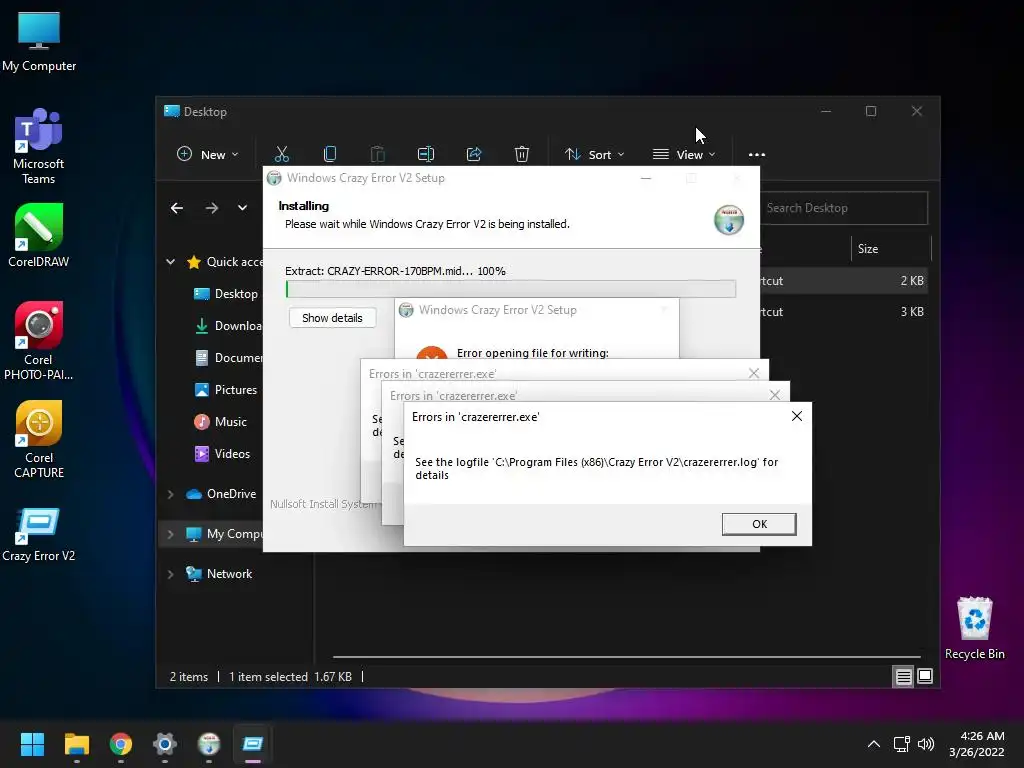This screenshot has width=1024, height=768.
Task: Open Settings gear from taskbar
Action: click(165, 744)
